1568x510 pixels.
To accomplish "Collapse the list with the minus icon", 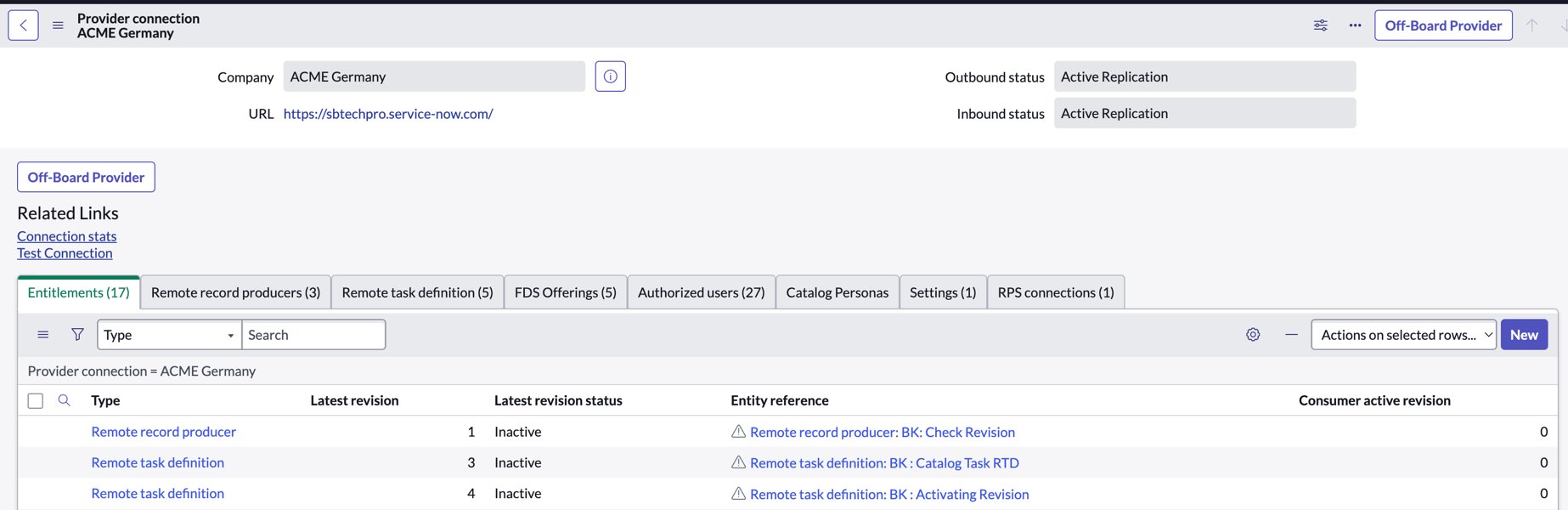I will pyautogui.click(x=1291, y=335).
